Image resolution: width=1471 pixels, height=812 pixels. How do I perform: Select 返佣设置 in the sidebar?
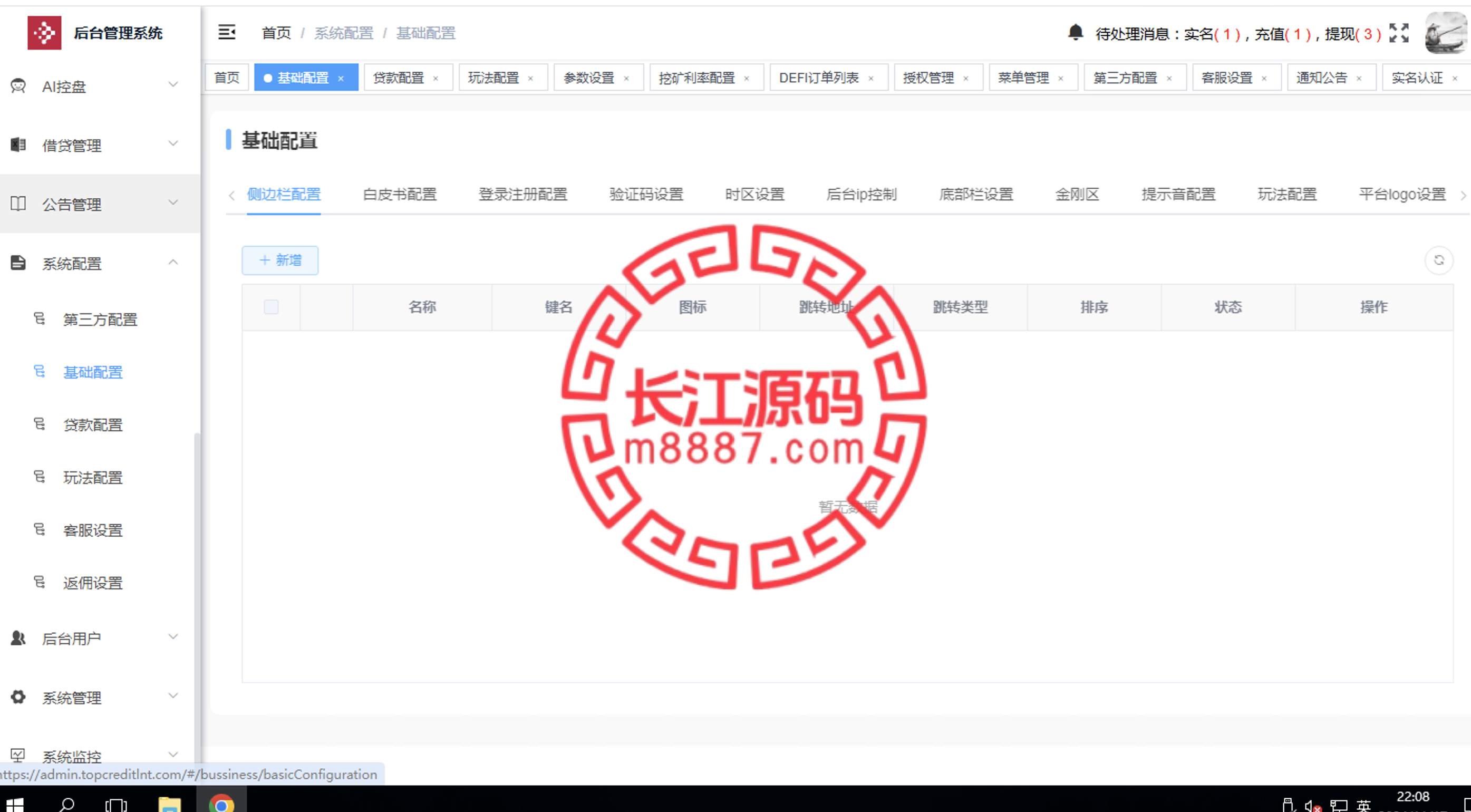tap(92, 583)
